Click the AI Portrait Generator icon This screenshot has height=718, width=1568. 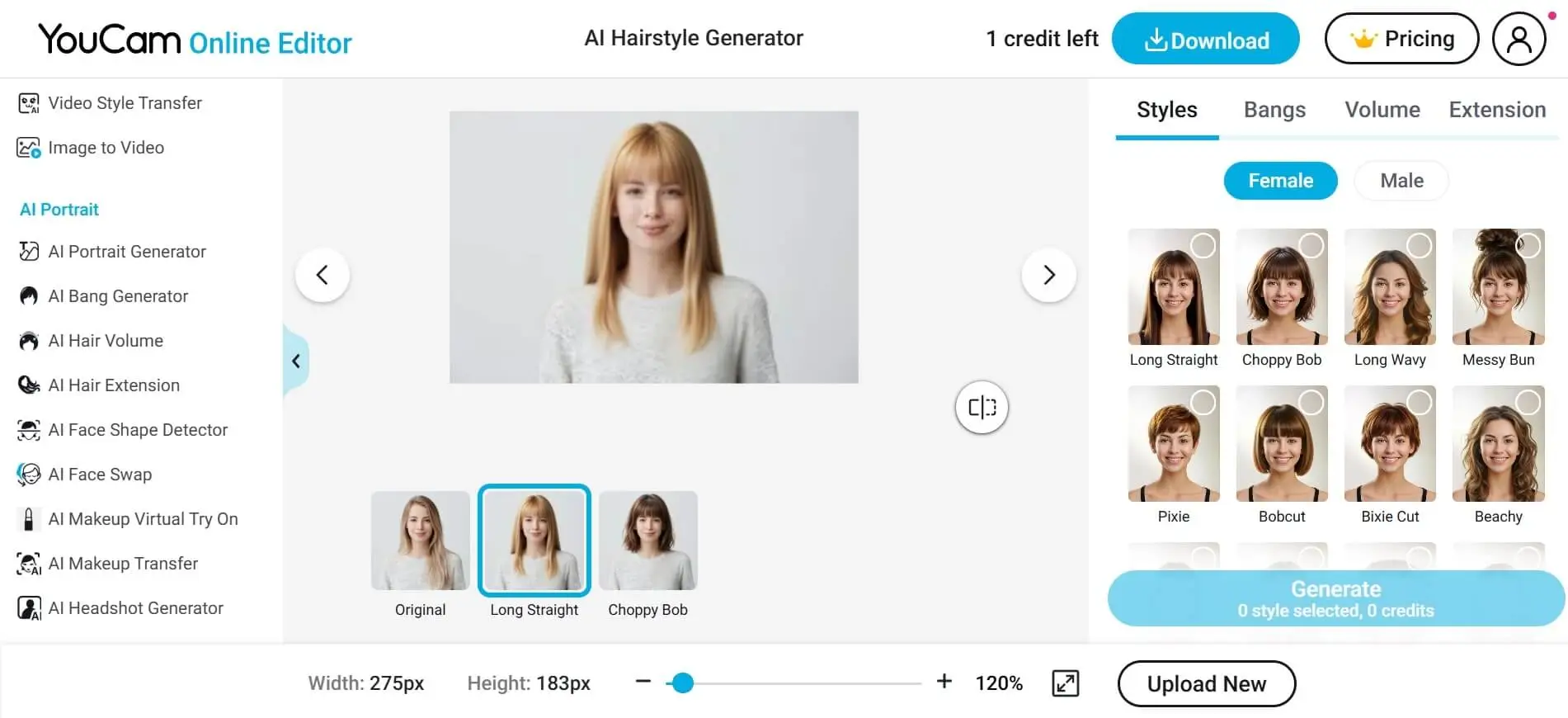click(29, 252)
